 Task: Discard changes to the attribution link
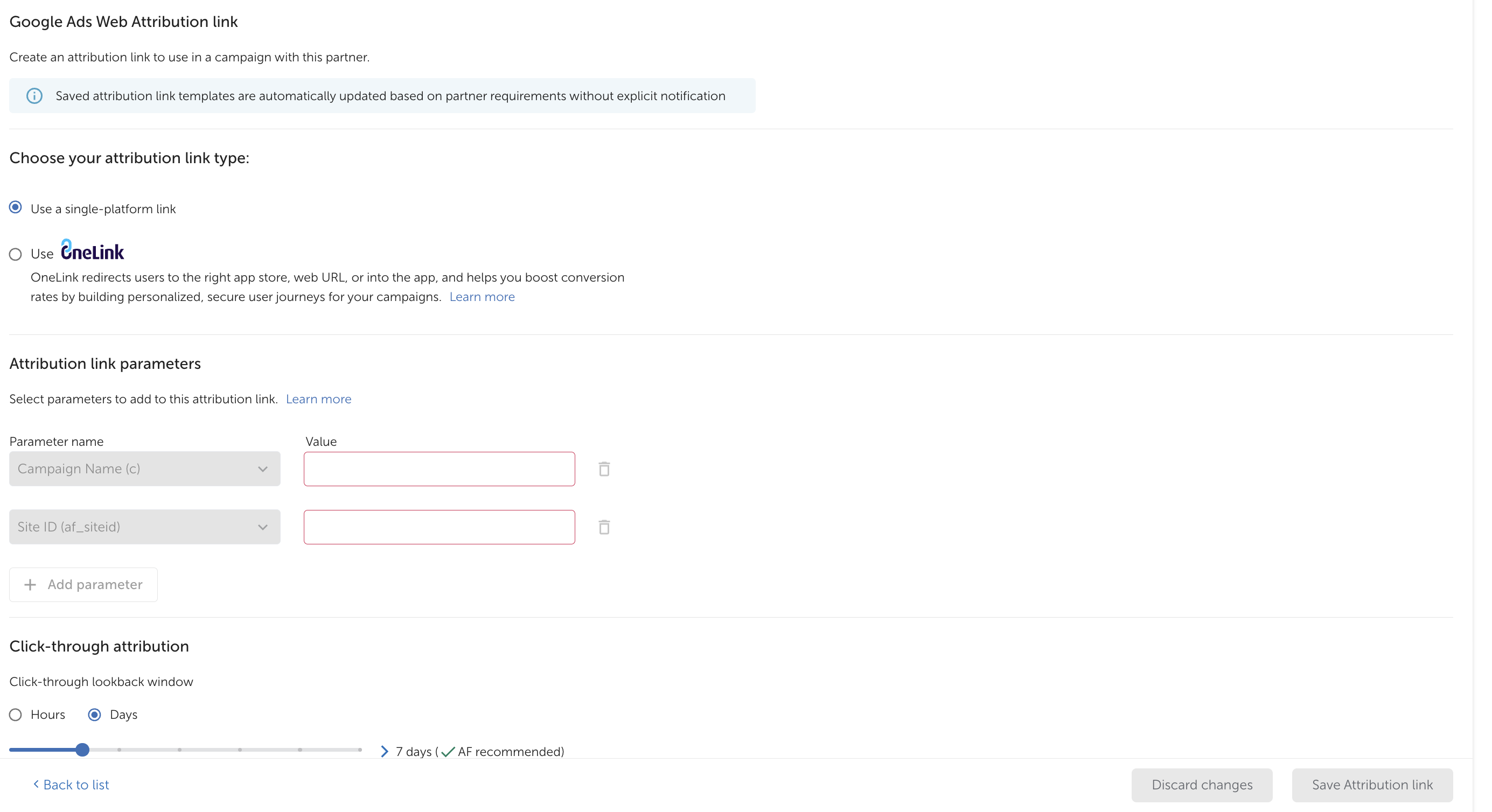pos(1202,784)
